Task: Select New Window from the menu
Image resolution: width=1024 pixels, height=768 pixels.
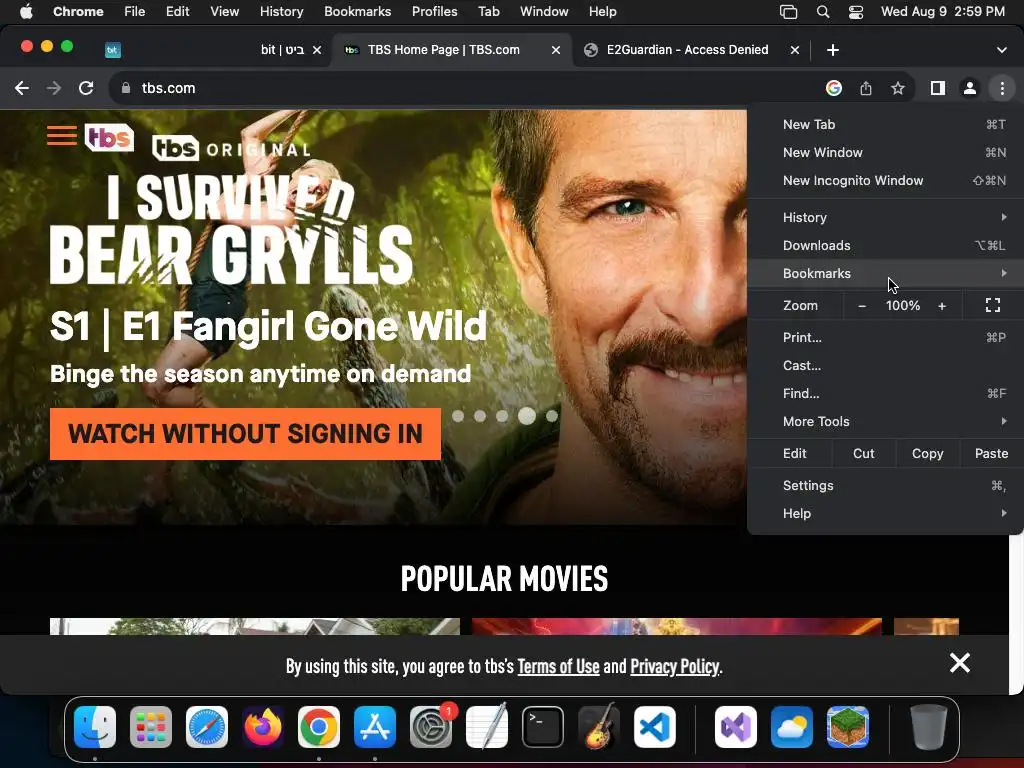Action: click(884, 153)
